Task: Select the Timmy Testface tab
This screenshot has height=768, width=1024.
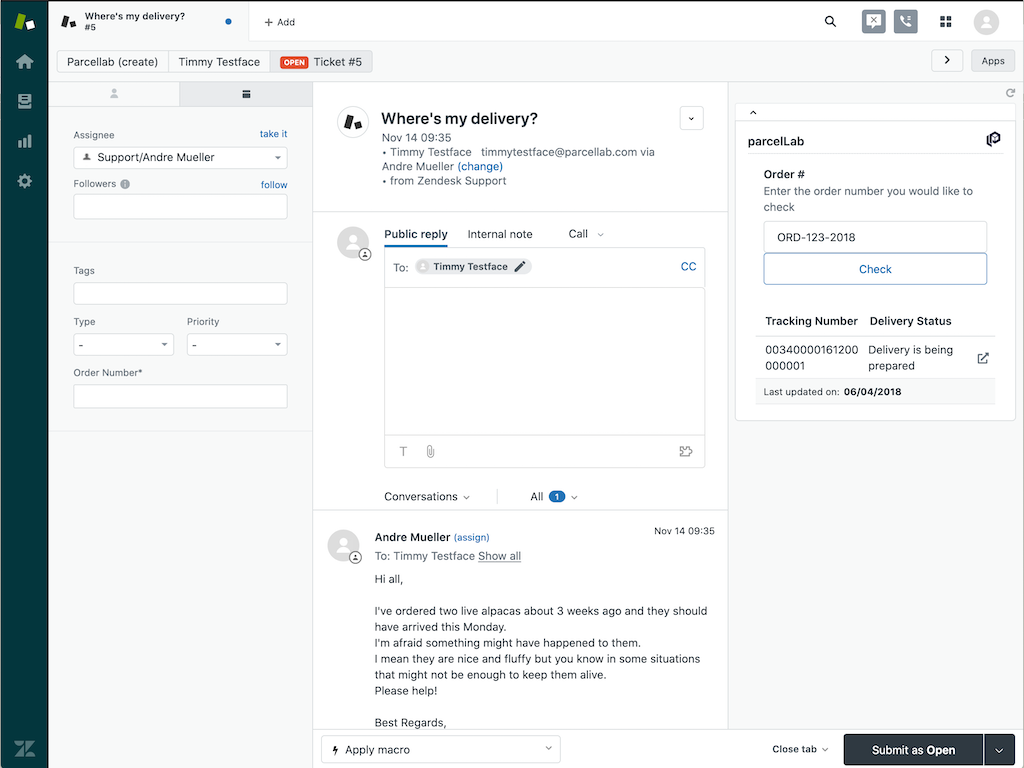Action: click(x=219, y=62)
